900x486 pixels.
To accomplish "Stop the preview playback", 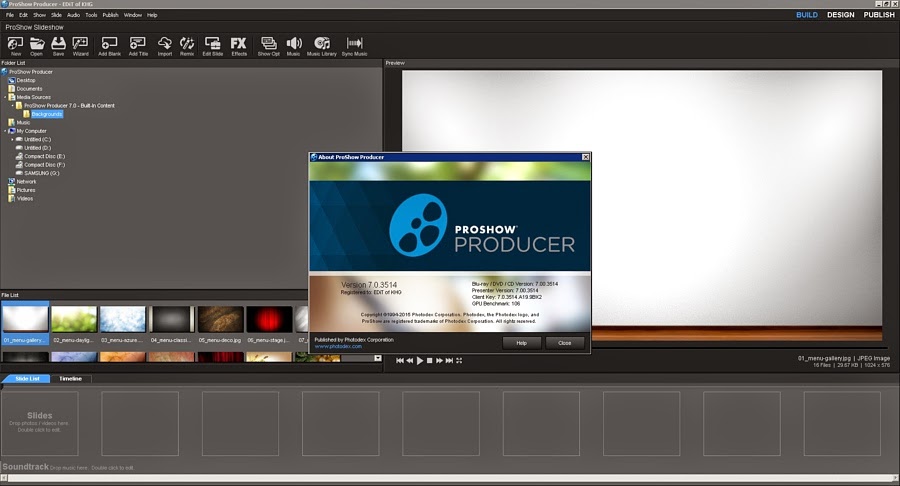I will pyautogui.click(x=429, y=360).
